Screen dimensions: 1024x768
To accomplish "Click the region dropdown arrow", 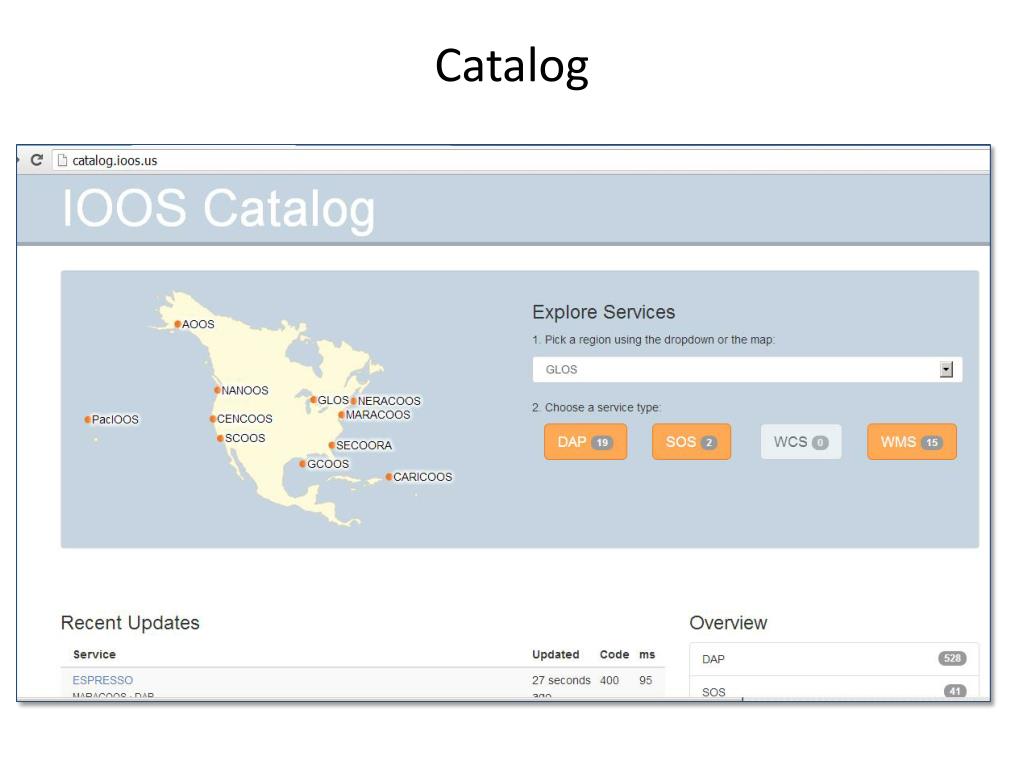I will pyautogui.click(x=946, y=370).
